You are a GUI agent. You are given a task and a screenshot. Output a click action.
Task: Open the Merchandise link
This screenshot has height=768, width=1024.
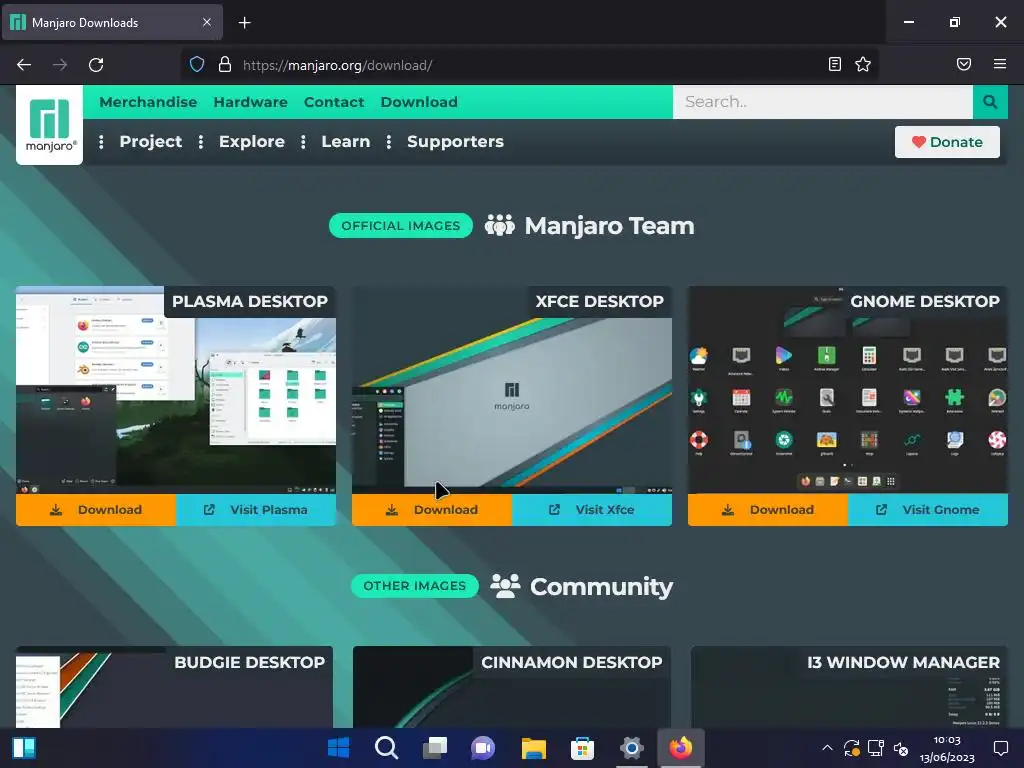tap(148, 102)
